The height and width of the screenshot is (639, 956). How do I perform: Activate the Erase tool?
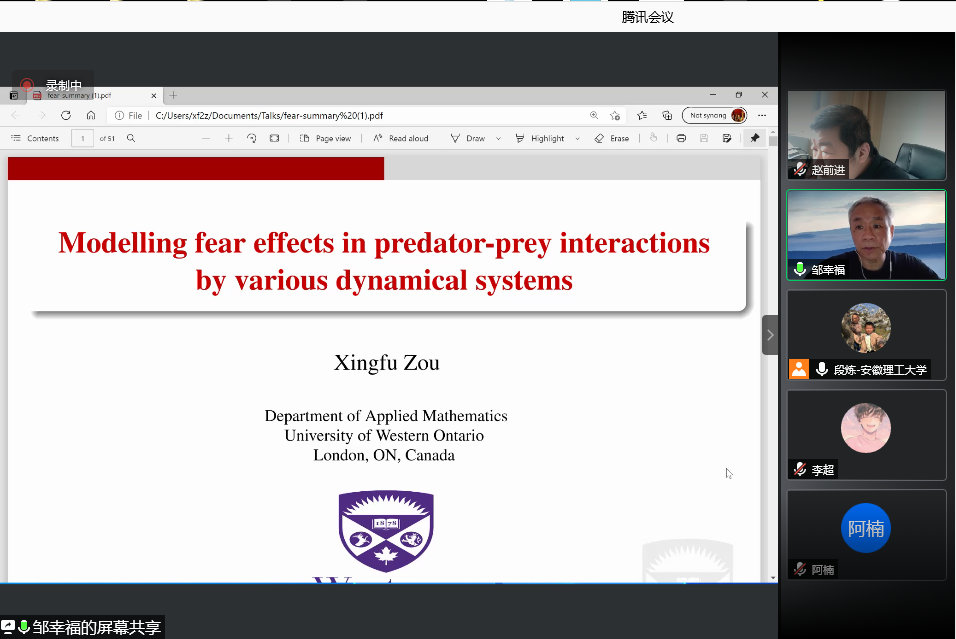(x=611, y=138)
